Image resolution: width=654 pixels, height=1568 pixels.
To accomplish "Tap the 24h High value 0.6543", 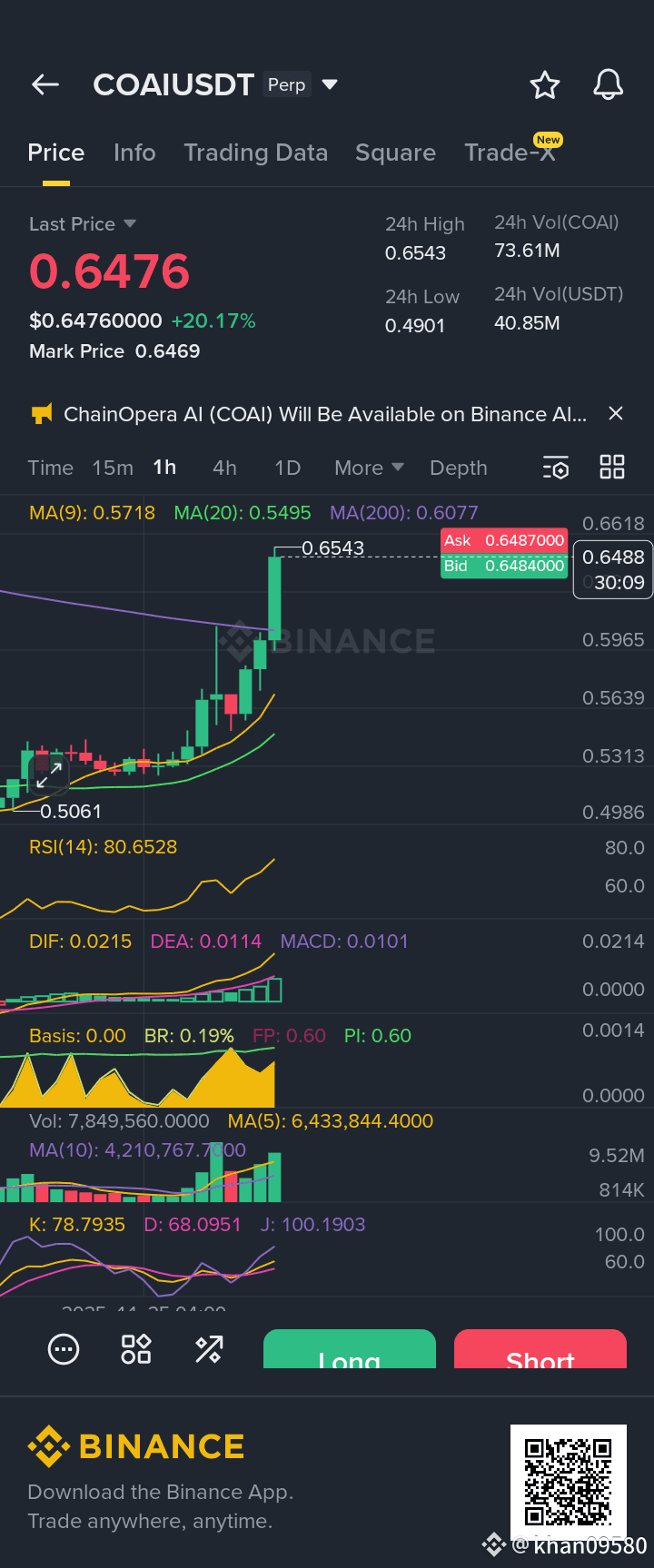I will (416, 253).
